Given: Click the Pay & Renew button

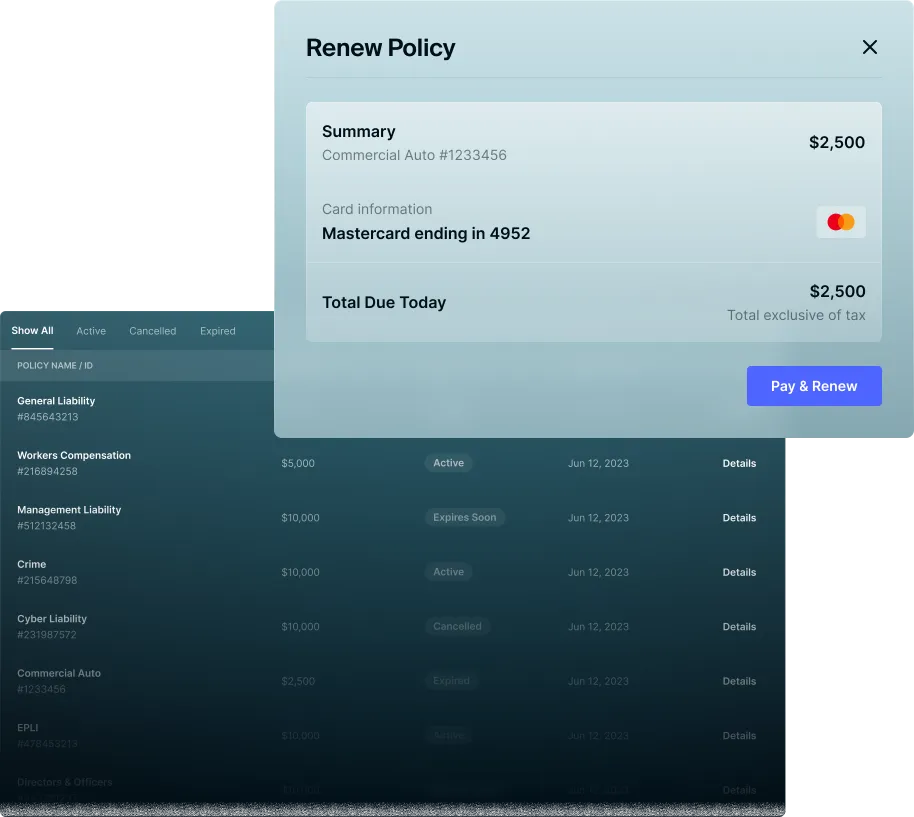Looking at the screenshot, I should pyautogui.click(x=814, y=386).
